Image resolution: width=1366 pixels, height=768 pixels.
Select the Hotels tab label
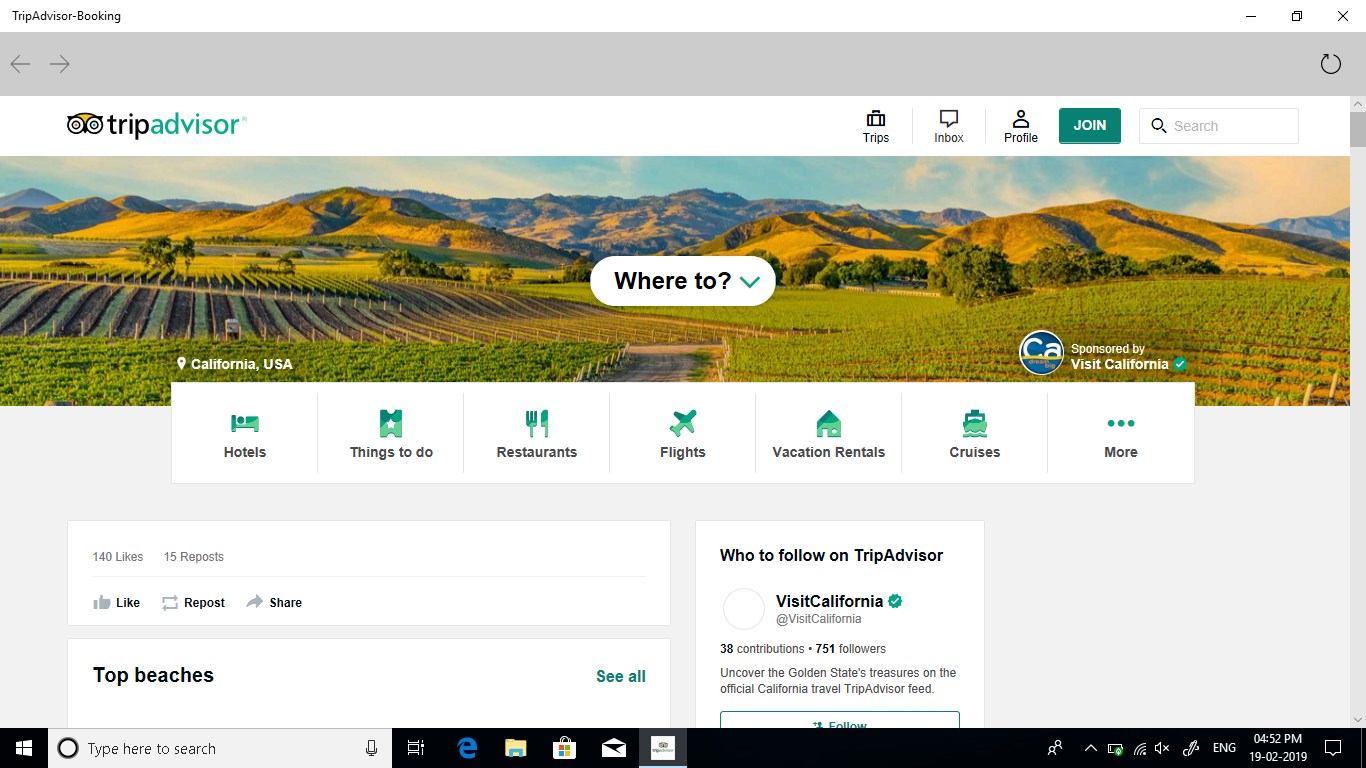[x=245, y=452]
